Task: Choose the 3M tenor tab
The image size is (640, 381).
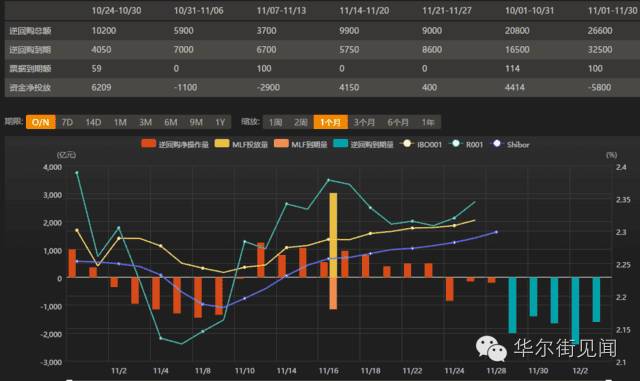Action: coord(145,122)
